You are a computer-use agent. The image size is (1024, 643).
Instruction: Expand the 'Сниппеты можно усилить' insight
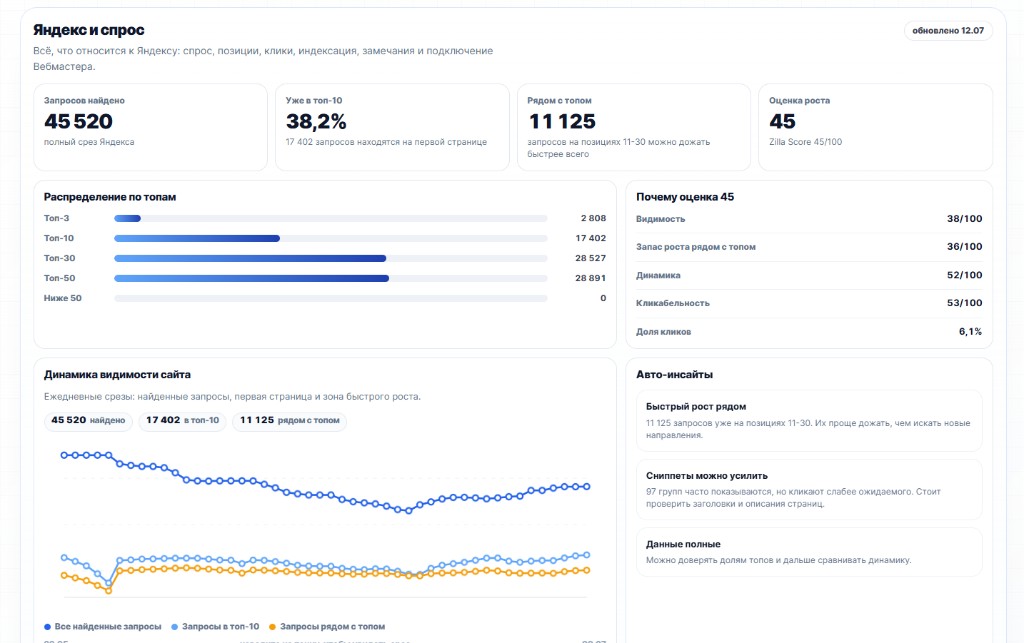(x=808, y=490)
